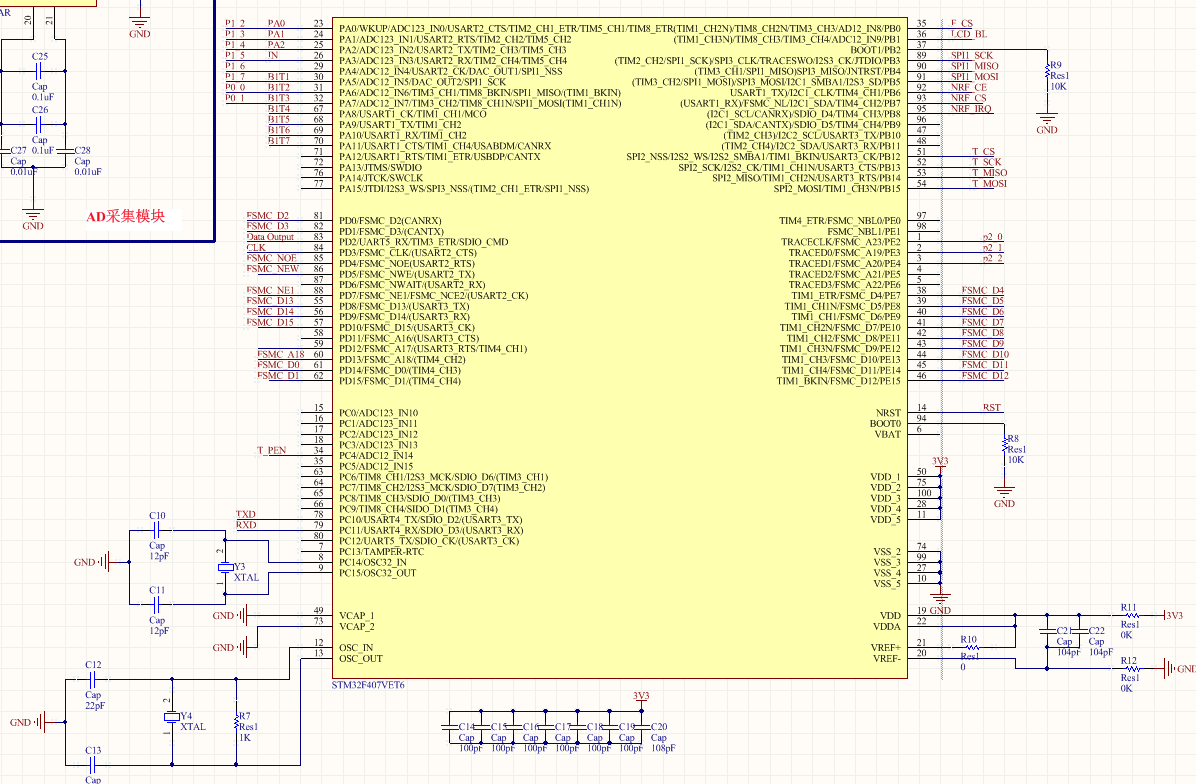The height and width of the screenshot is (784, 1196).
Task: Click capacitor C10 12pF symbol
Action: [156, 530]
